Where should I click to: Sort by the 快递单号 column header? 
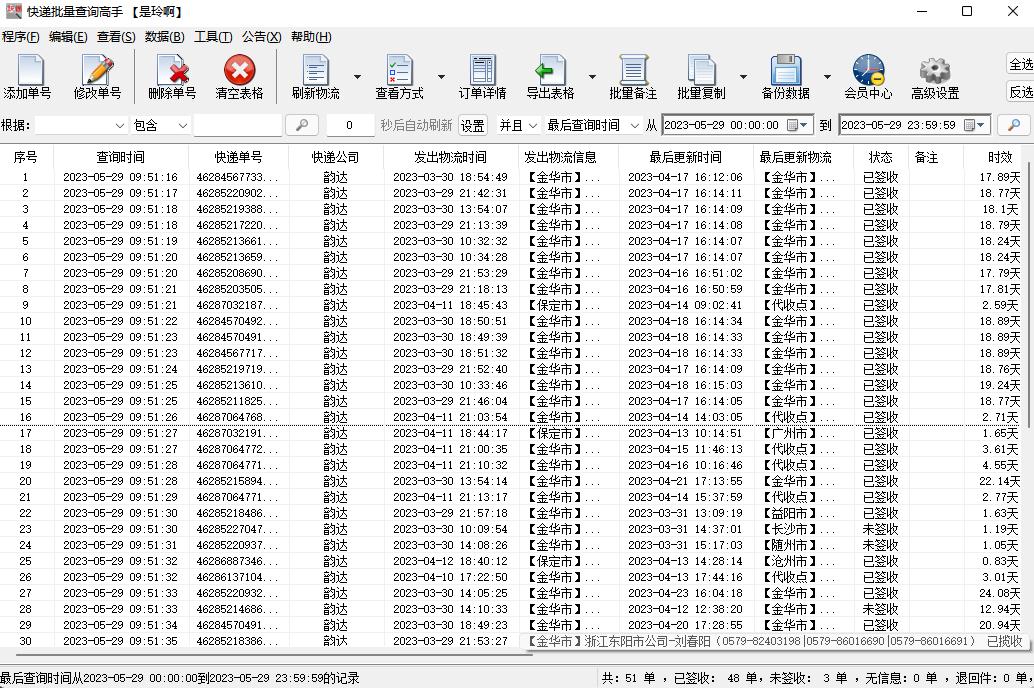coord(238,157)
